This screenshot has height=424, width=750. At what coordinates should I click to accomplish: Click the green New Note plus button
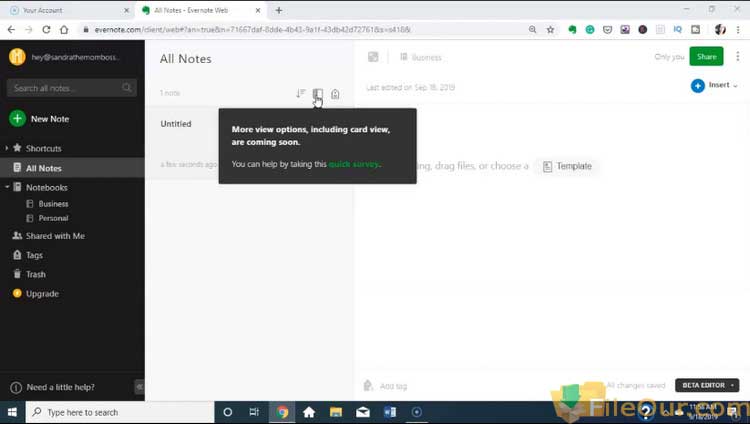click(17, 118)
